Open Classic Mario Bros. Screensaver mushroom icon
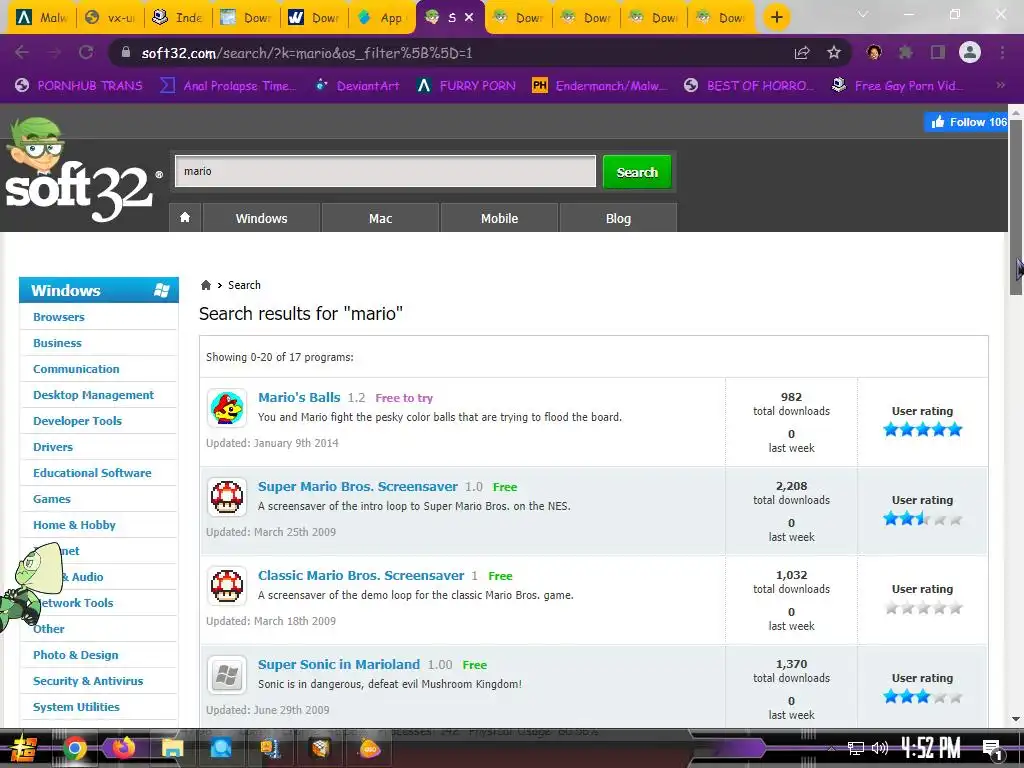 pyautogui.click(x=227, y=586)
